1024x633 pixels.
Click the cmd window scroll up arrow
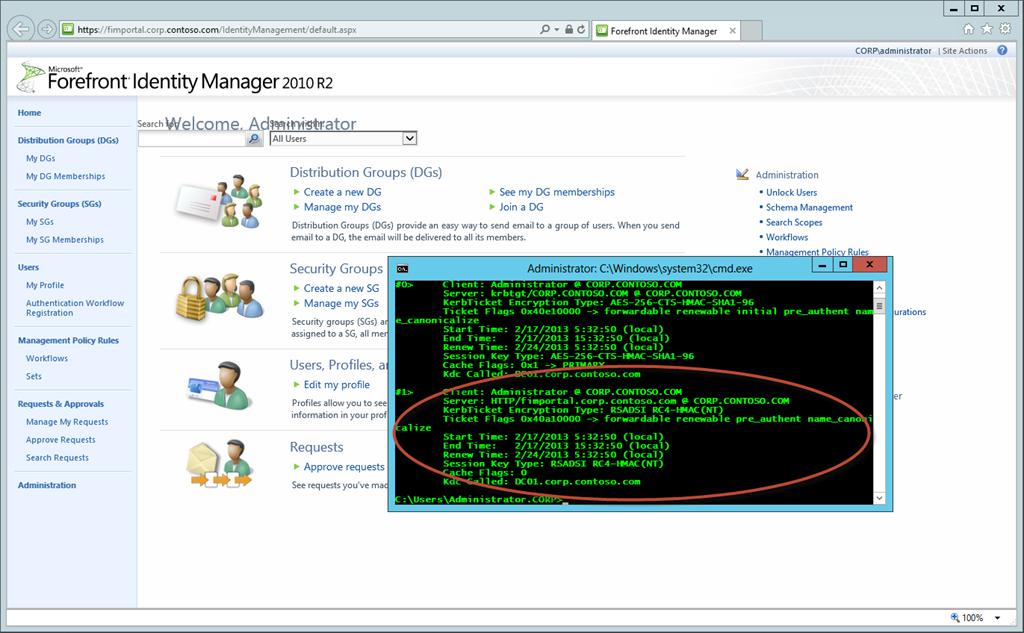point(879,287)
